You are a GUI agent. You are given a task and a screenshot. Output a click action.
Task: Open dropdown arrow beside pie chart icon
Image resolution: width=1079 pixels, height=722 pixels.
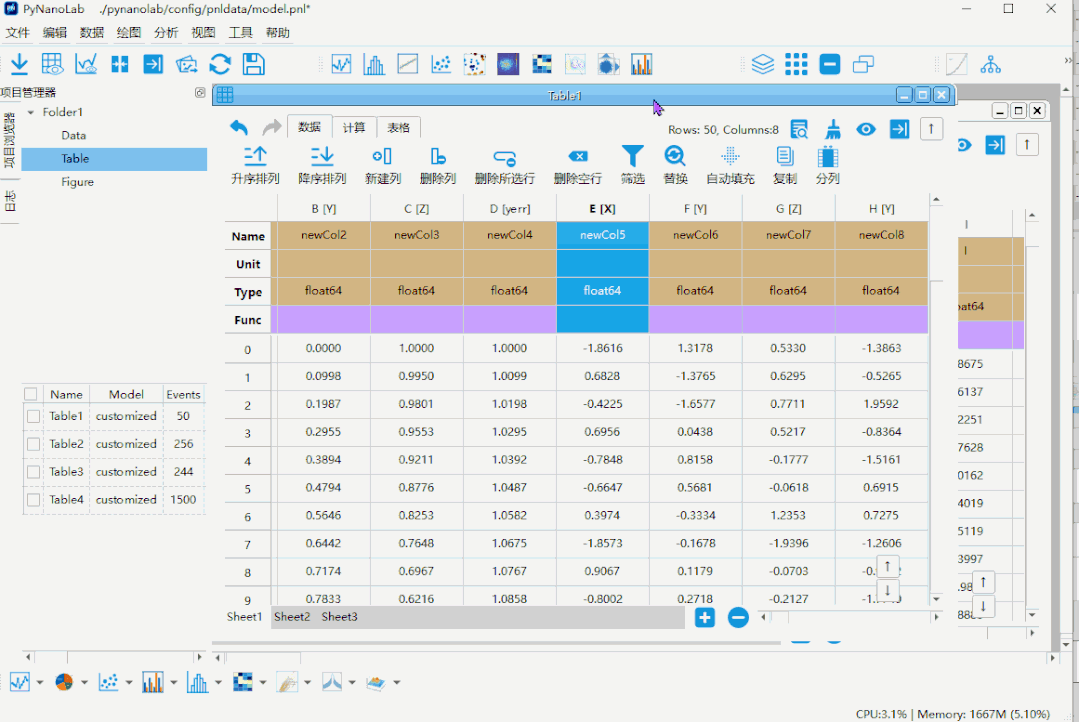(84, 683)
